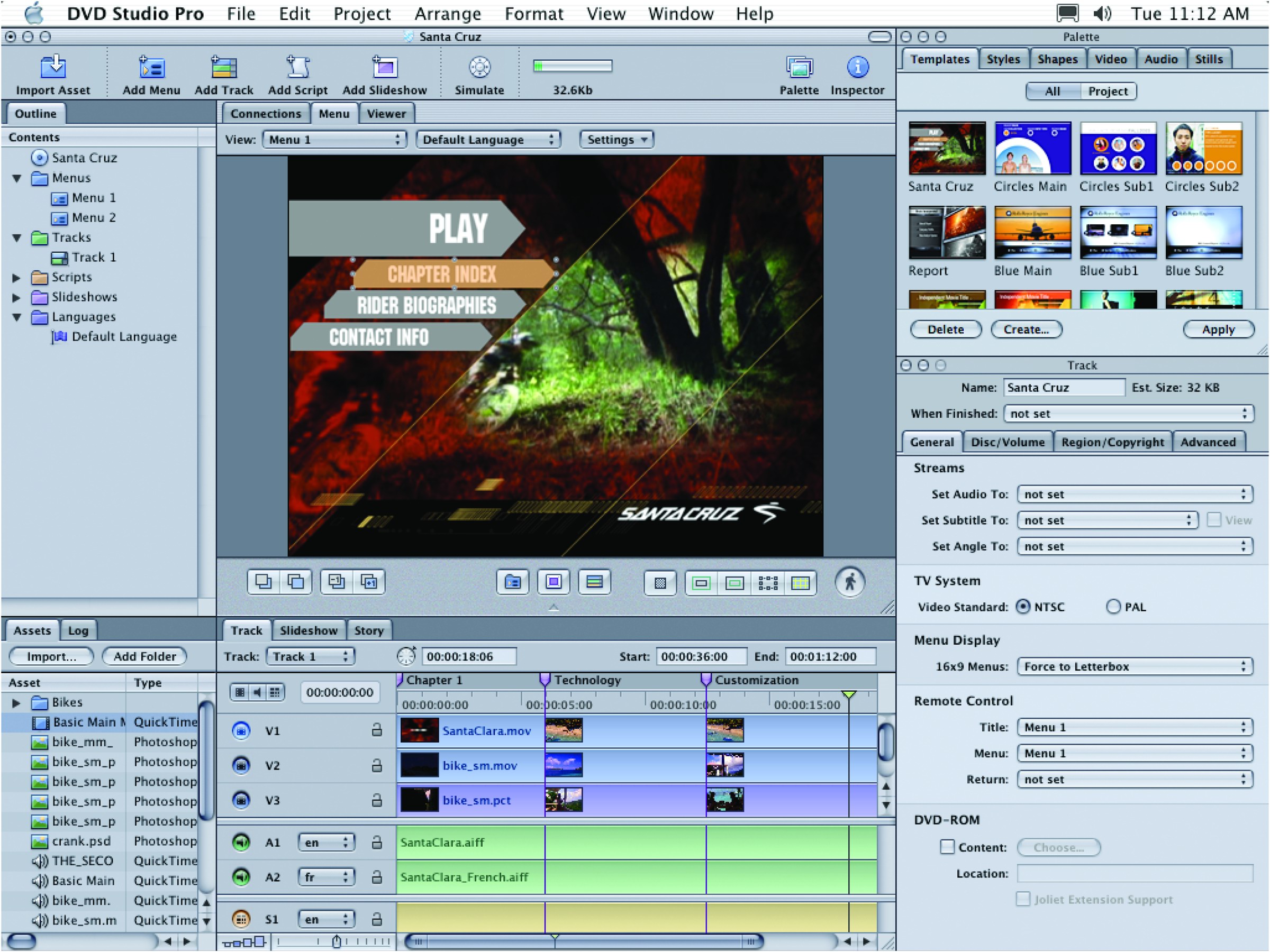Enable the DVD-ROM Content checkbox
The height and width of the screenshot is (952, 1270).
coord(947,847)
